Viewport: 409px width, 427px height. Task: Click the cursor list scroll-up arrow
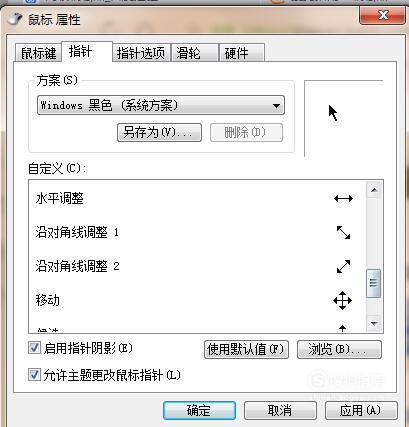374,190
